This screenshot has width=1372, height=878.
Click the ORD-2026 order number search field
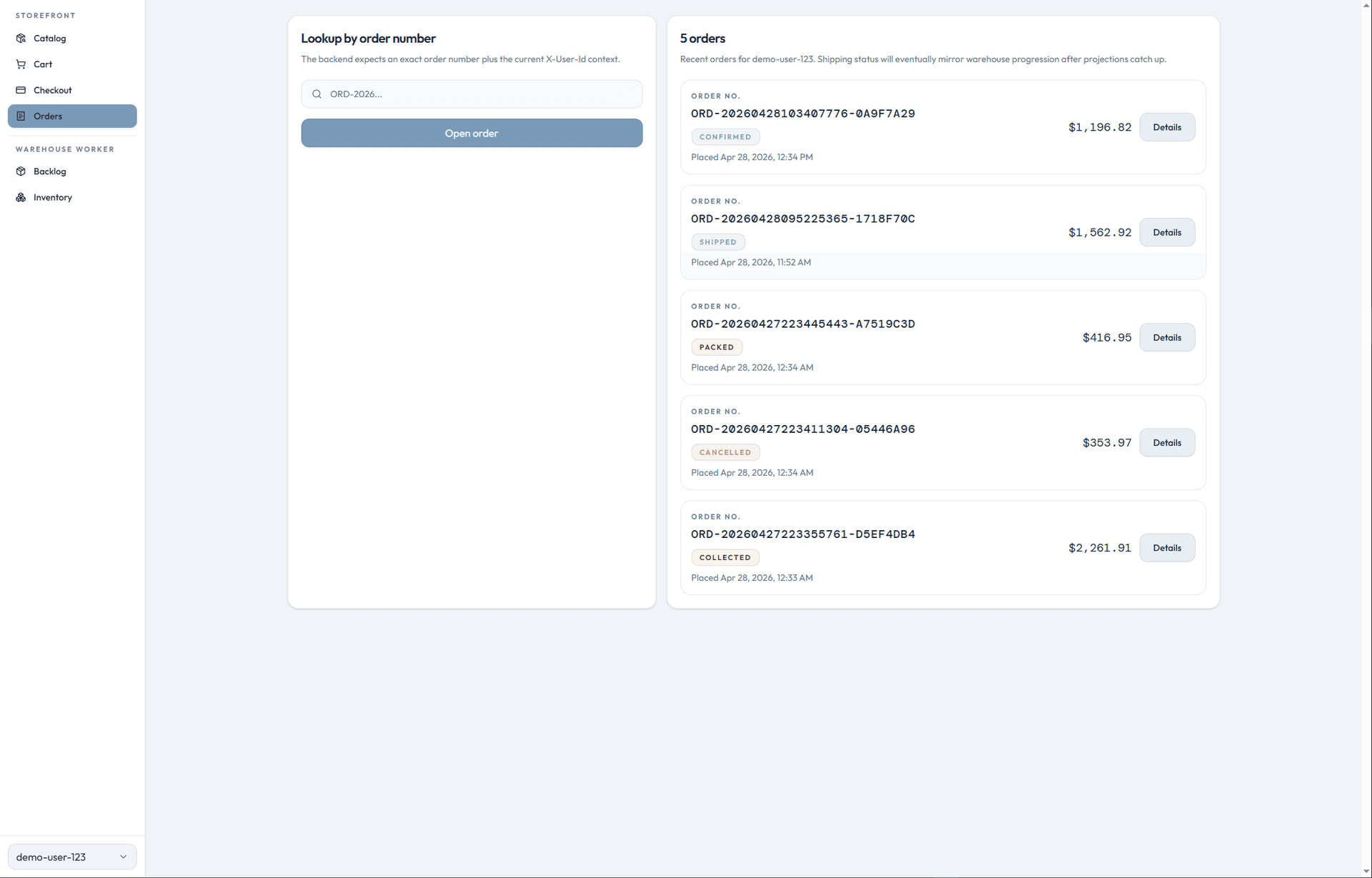tap(472, 94)
